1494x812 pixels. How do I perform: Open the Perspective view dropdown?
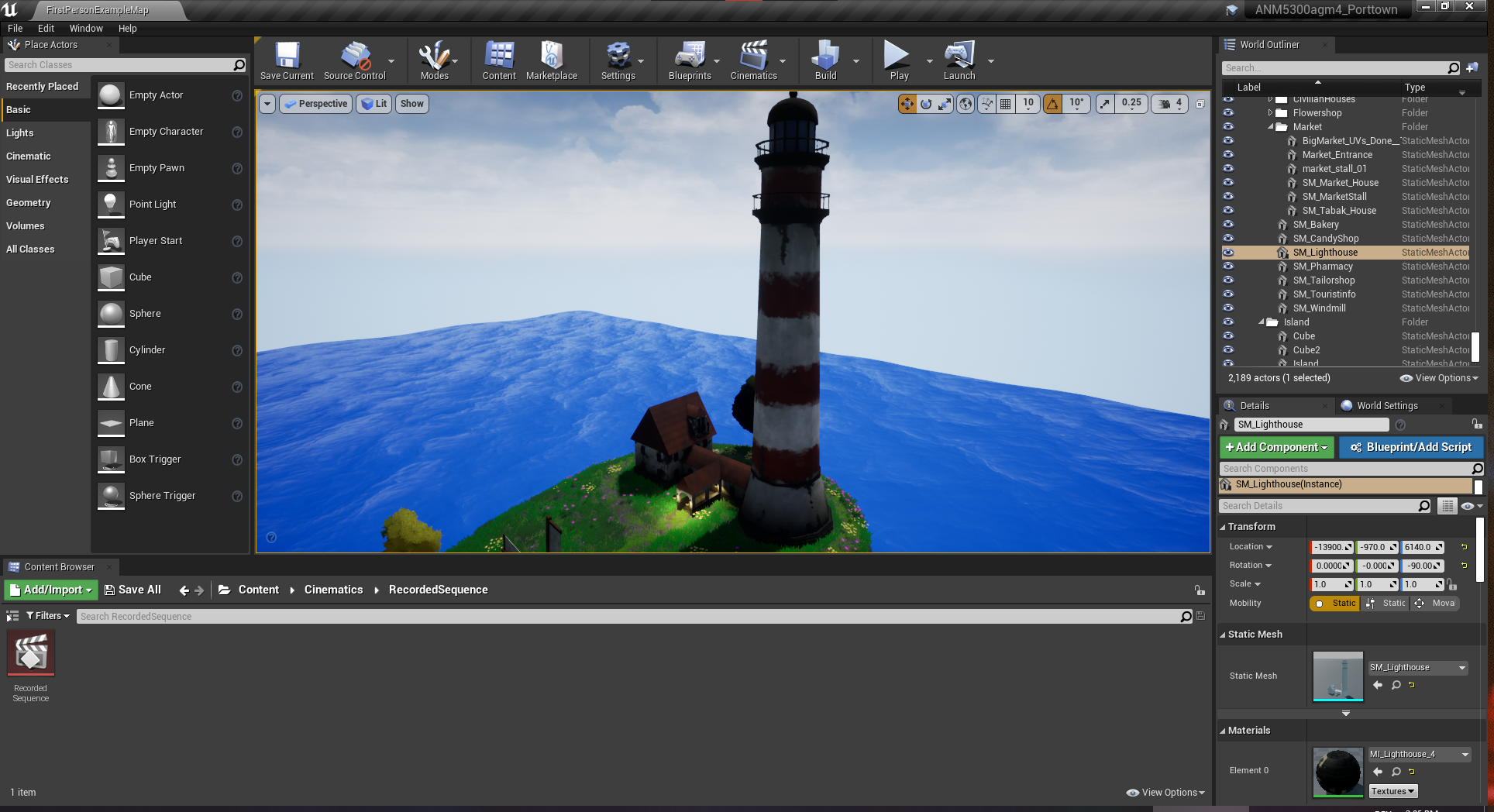click(315, 104)
